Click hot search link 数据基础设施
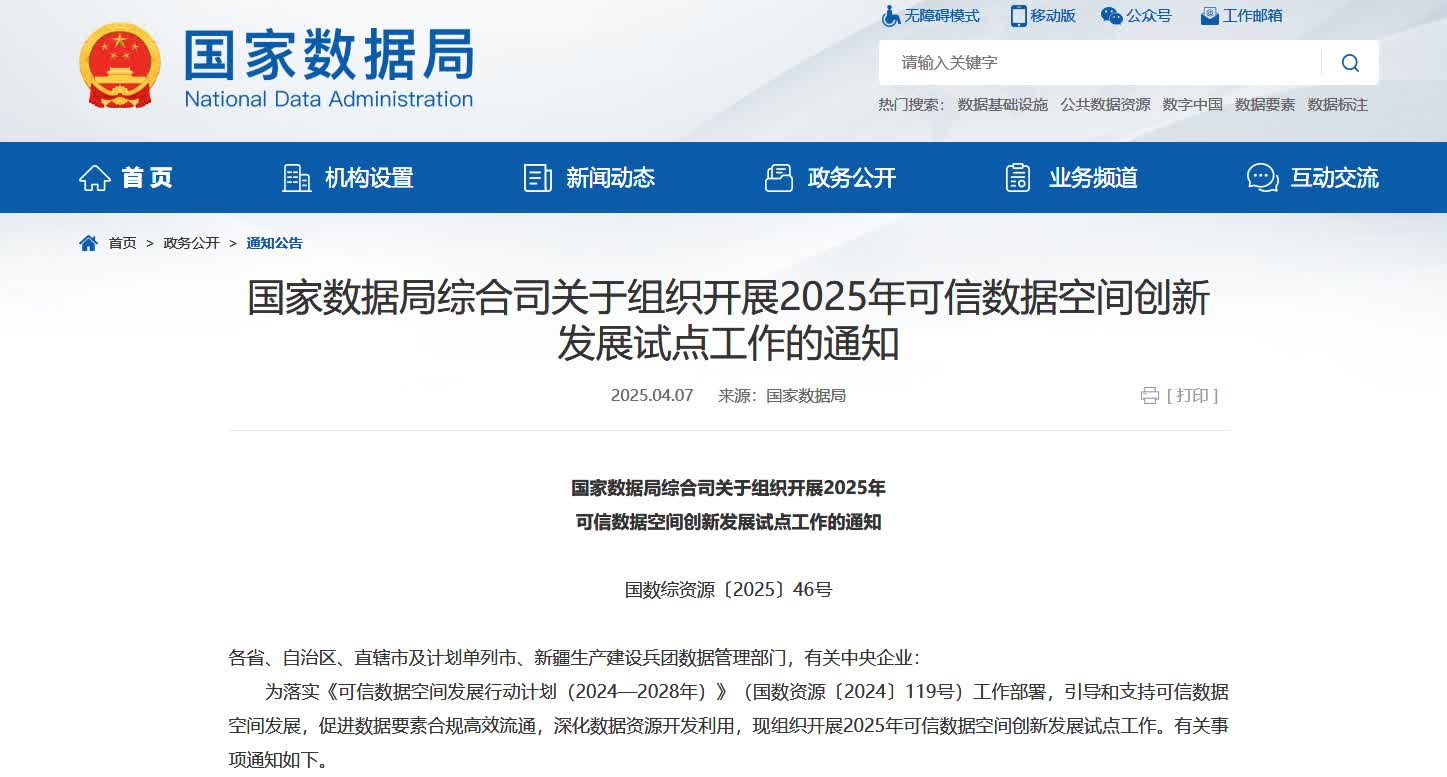 pyautogui.click(x=1002, y=105)
